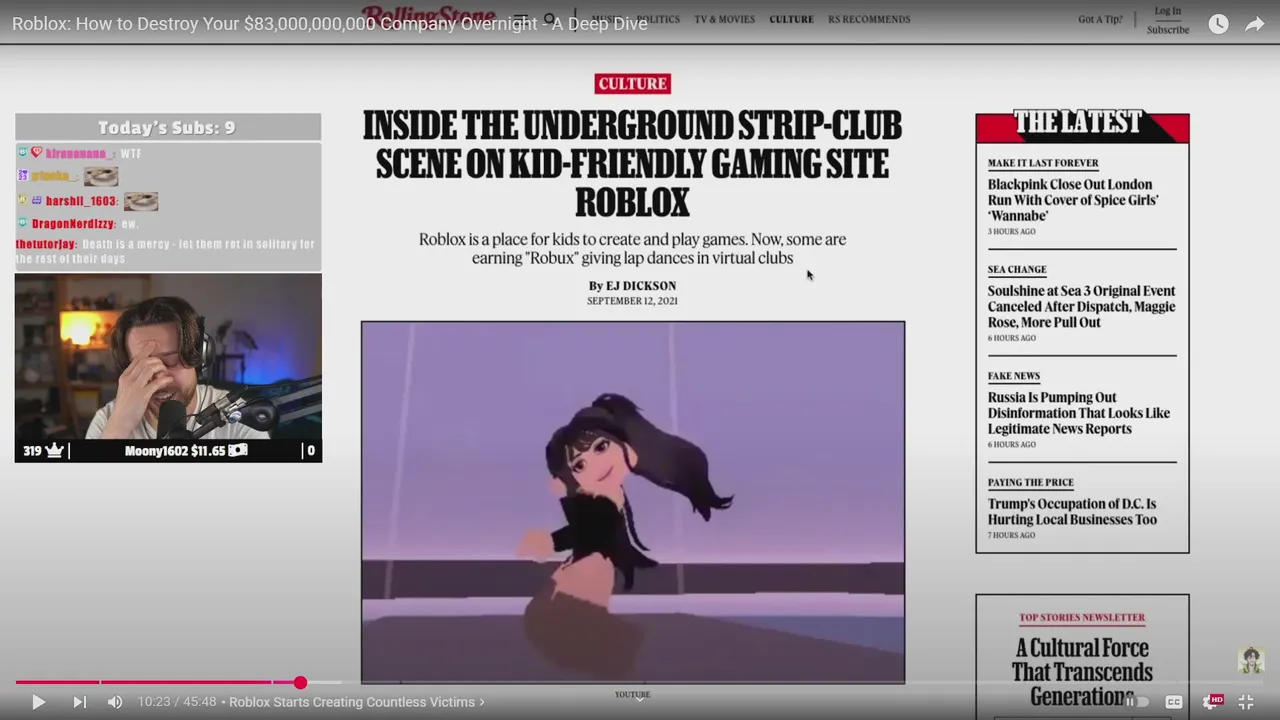Viewport: 1280px width, 720px height.
Task: Open the TV & Movies menu item
Action: pyautogui.click(x=724, y=19)
